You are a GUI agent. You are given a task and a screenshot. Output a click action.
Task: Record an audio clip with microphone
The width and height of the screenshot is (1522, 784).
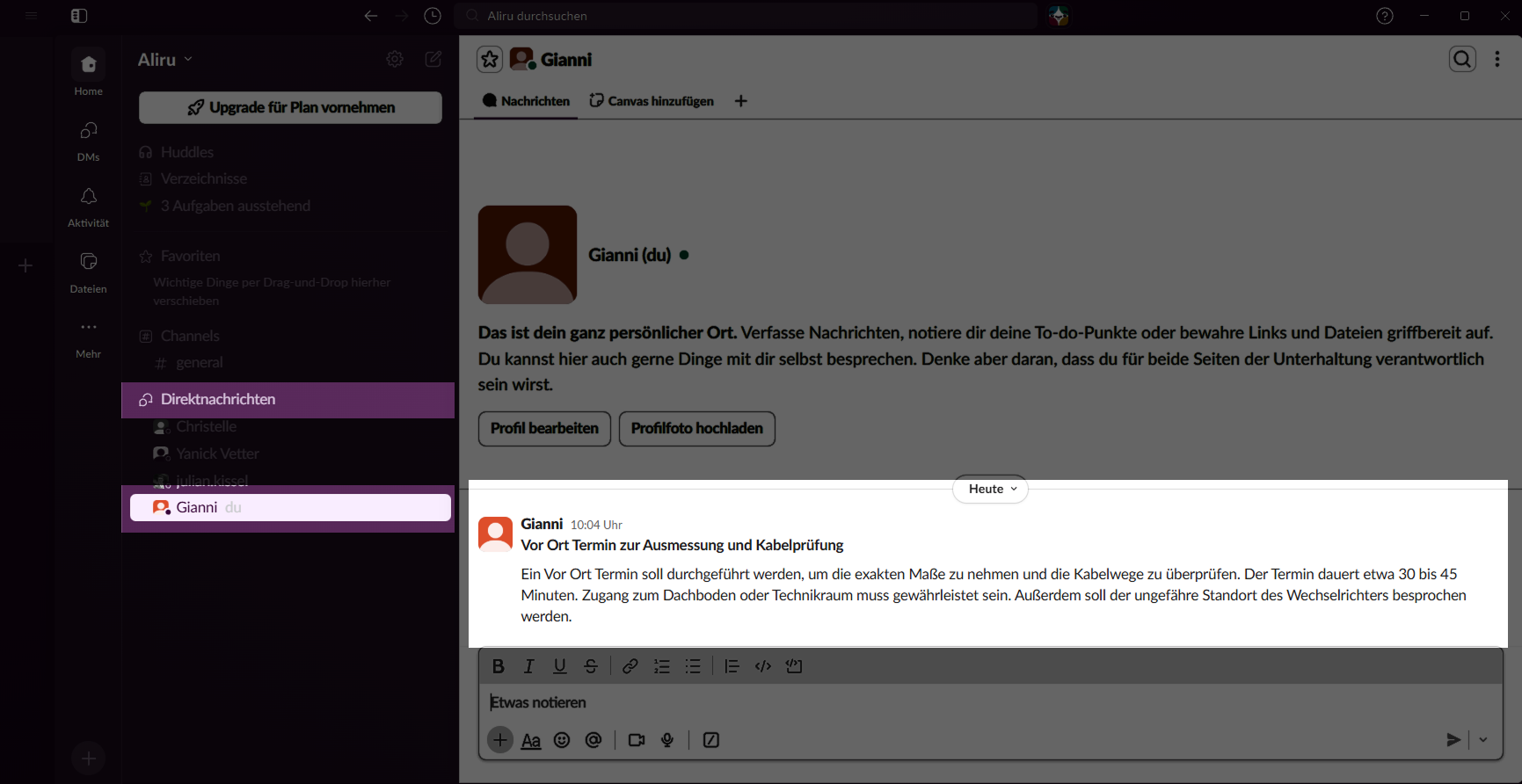667,740
